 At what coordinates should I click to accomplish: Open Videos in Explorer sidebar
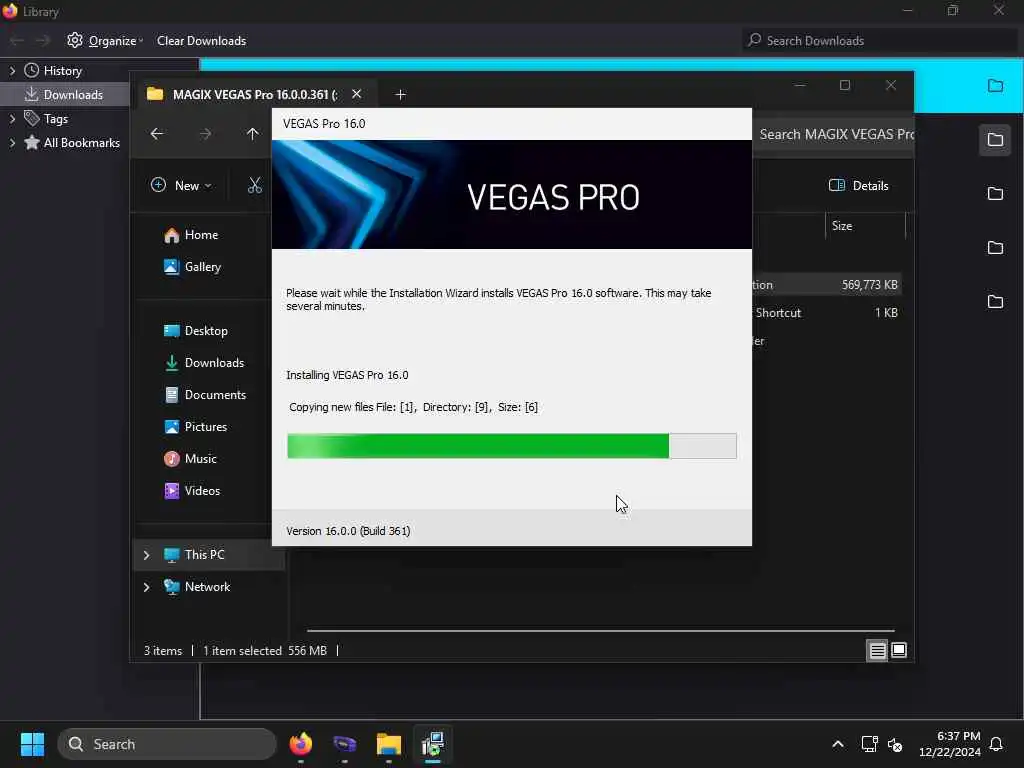(x=191, y=491)
